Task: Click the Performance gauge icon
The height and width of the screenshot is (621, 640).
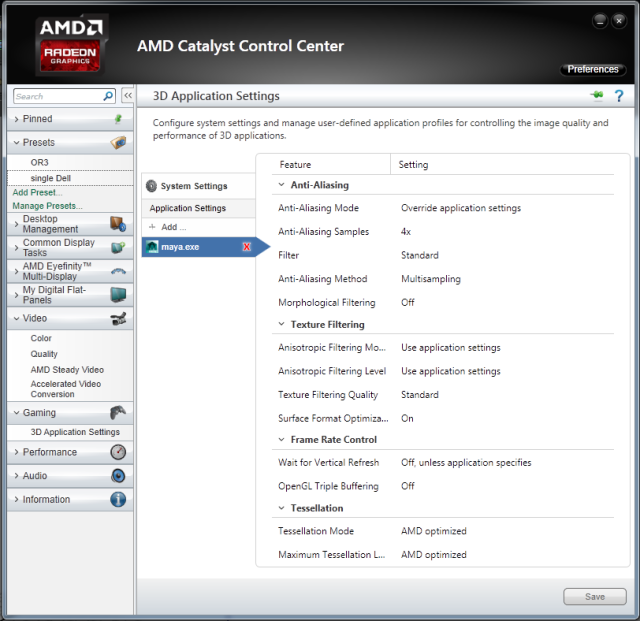Action: (118, 452)
